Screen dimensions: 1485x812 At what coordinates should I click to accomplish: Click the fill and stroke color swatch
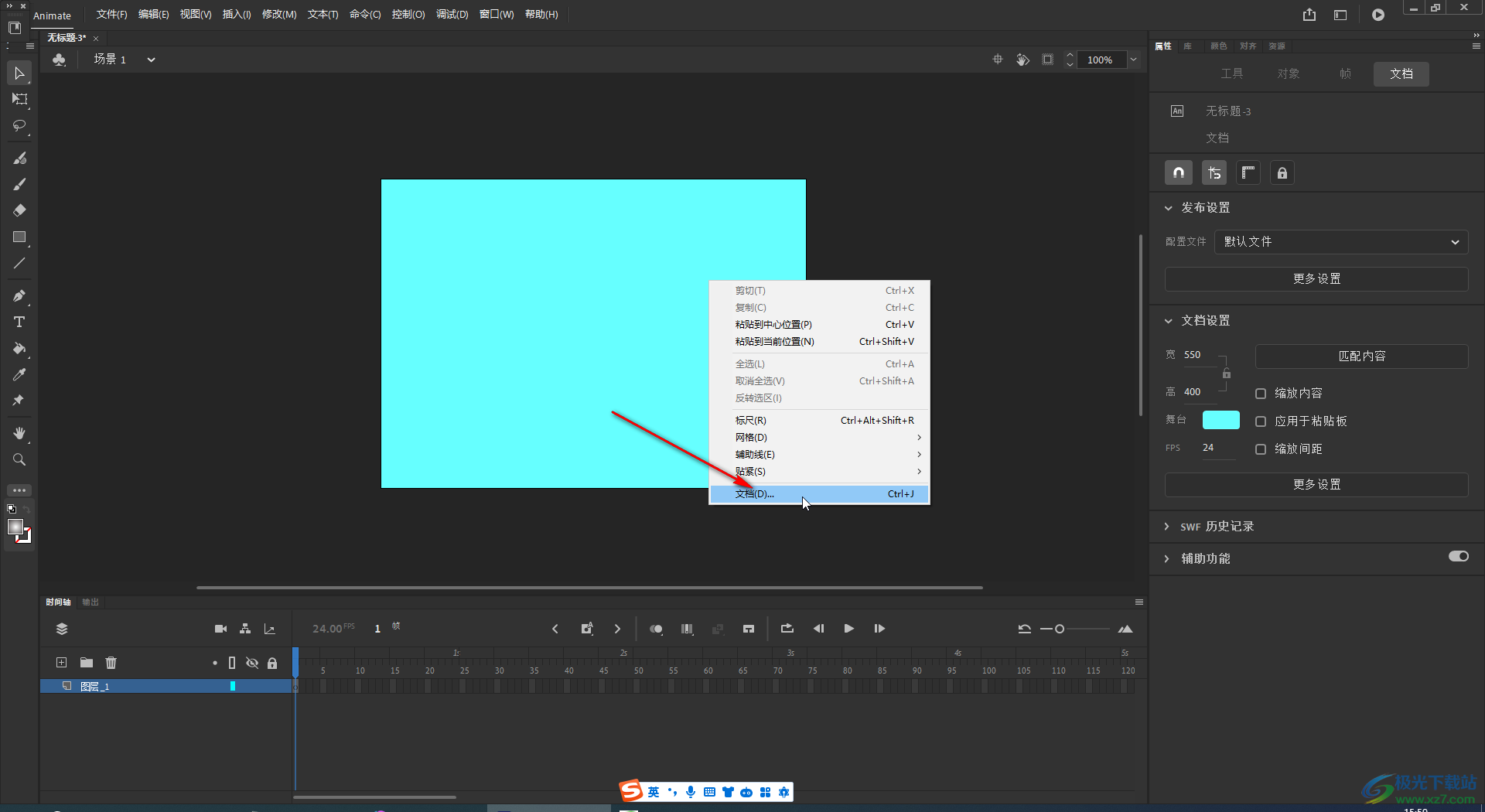click(19, 531)
